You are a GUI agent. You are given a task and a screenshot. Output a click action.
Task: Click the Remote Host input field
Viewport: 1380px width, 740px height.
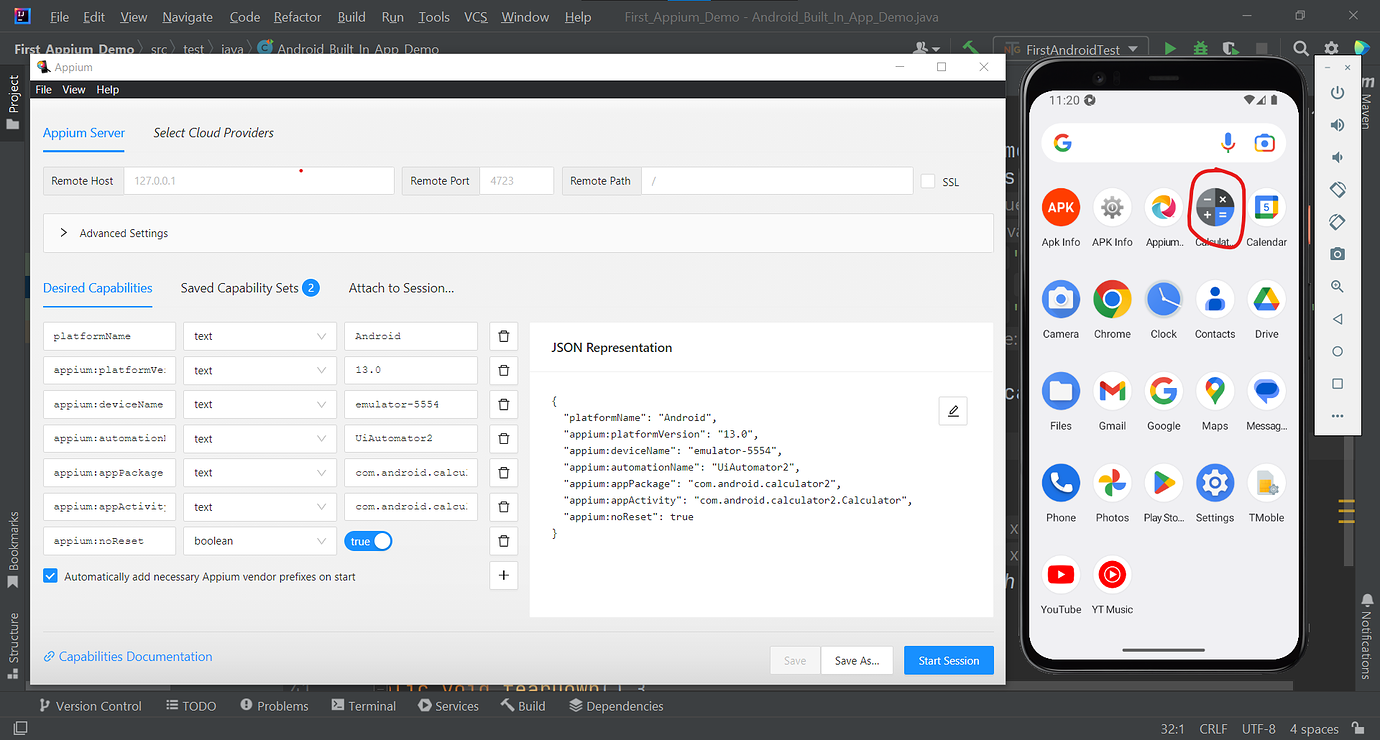[x=258, y=181]
